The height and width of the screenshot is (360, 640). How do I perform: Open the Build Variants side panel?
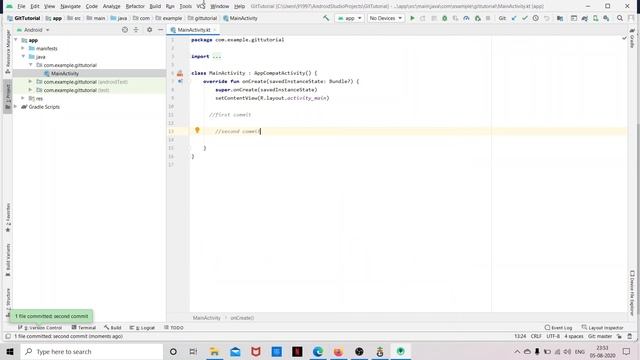click(x=8, y=260)
